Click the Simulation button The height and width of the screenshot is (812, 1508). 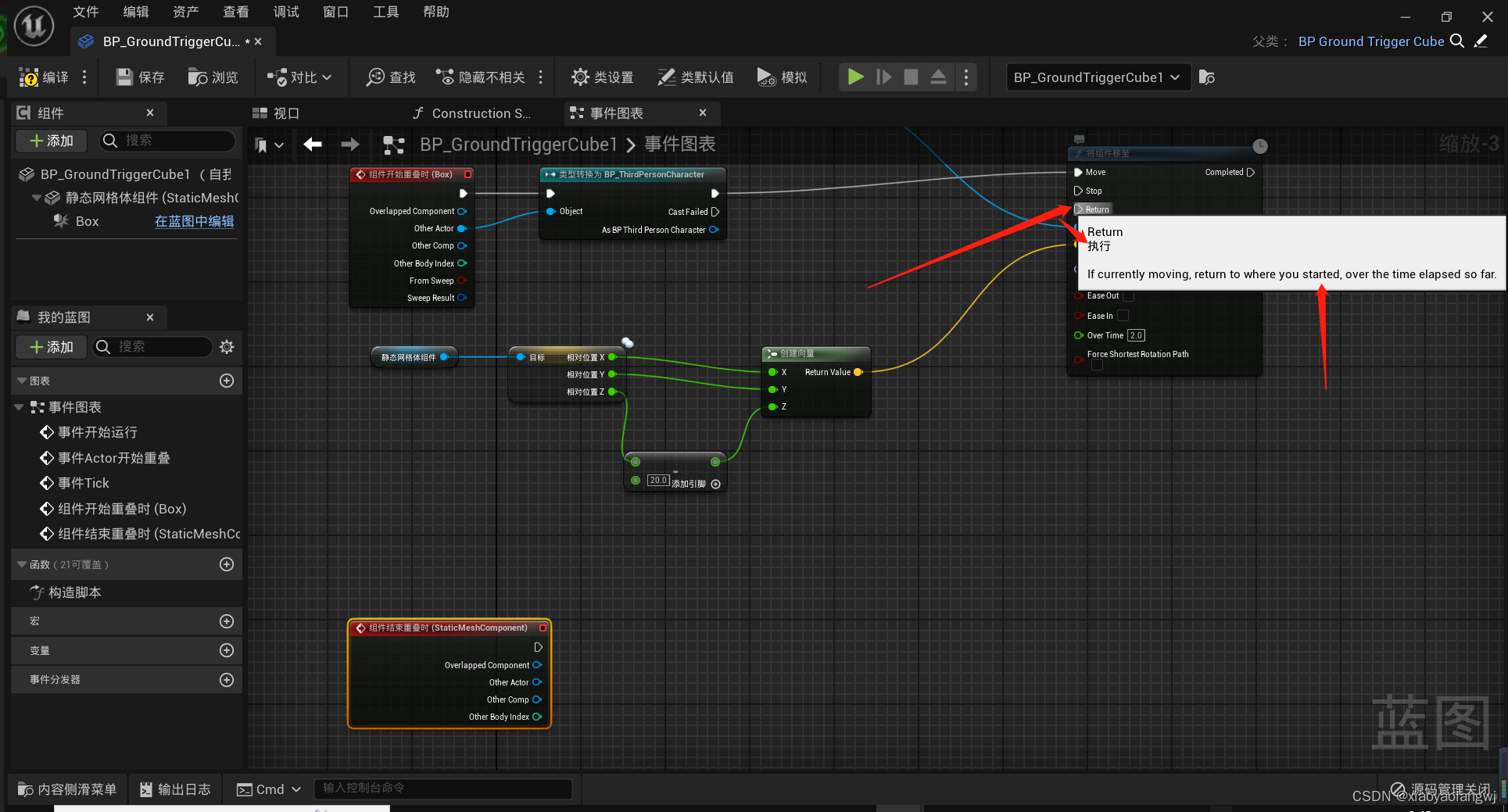[782, 77]
